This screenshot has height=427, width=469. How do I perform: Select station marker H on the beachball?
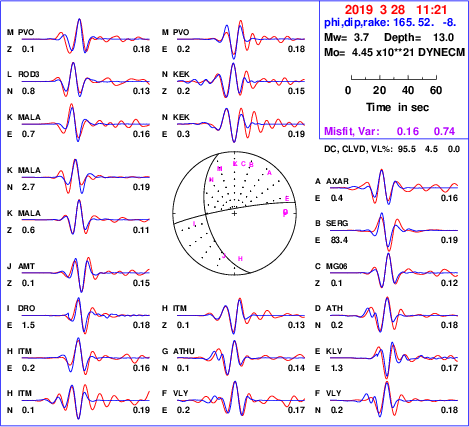click(x=240, y=259)
